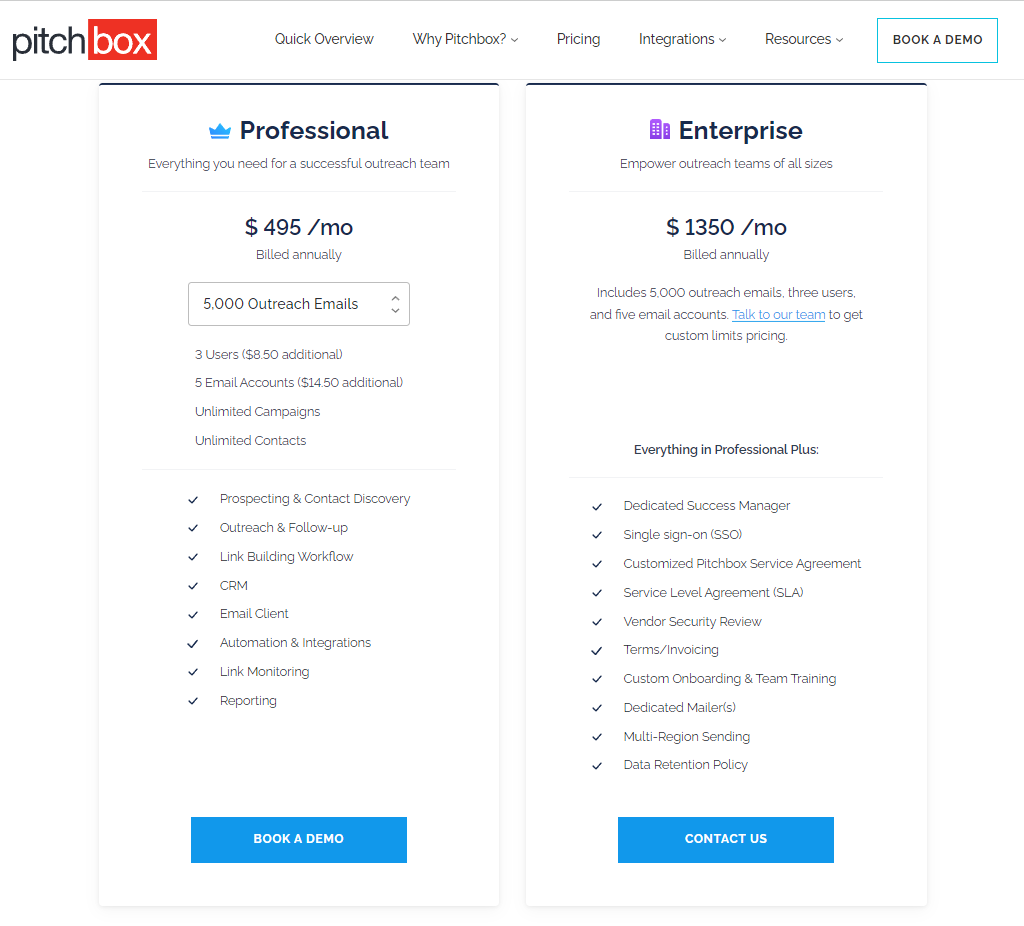This screenshot has height=926, width=1024.
Task: Click checkmark beside Data Retention Policy
Action: pos(597,766)
